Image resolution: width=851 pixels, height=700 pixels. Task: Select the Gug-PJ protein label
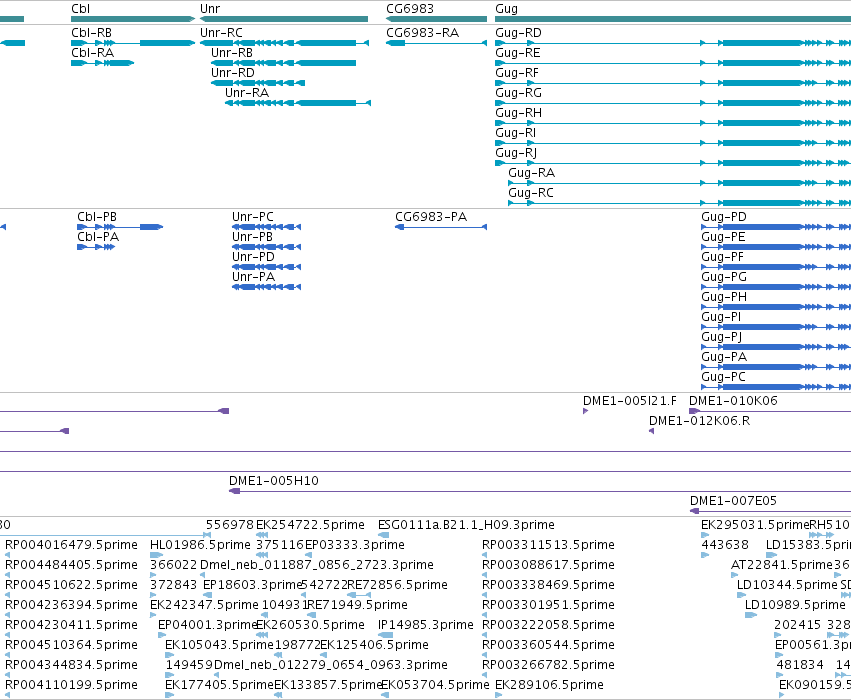click(721, 338)
